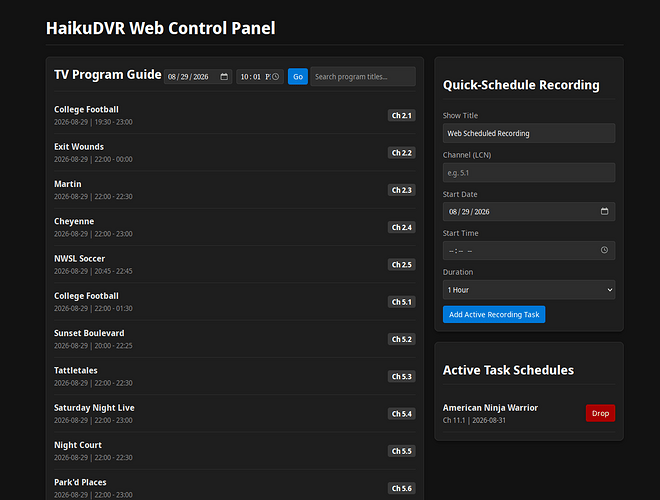Click the American Ninja Warrior task title

pos(490,408)
